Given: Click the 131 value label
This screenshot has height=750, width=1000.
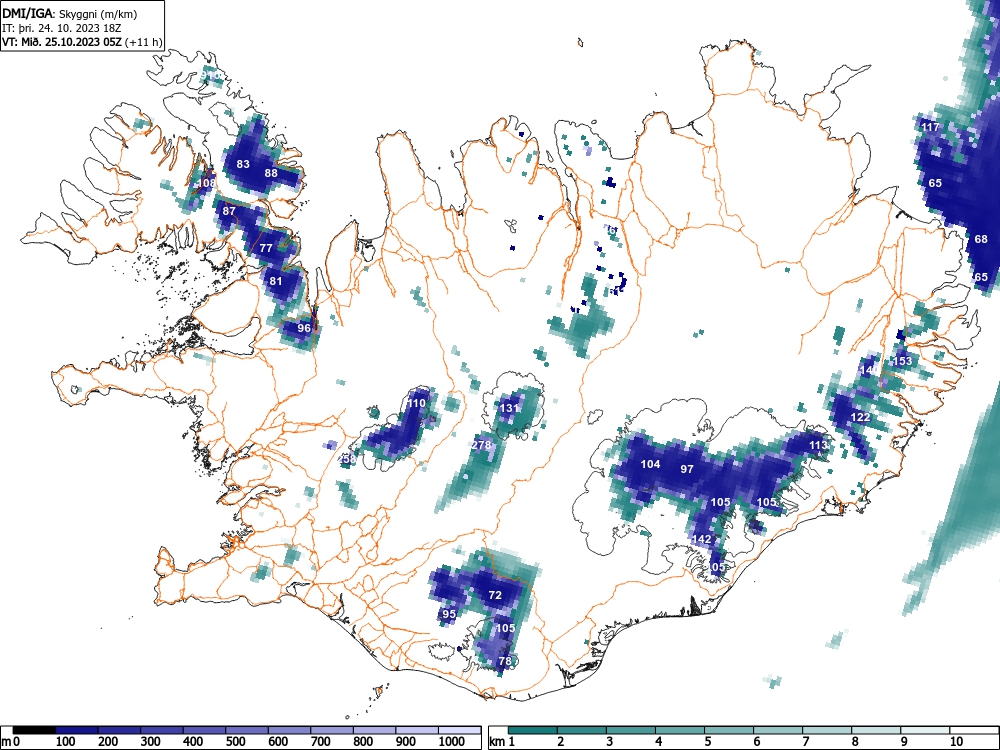Looking at the screenshot, I should [x=510, y=408].
